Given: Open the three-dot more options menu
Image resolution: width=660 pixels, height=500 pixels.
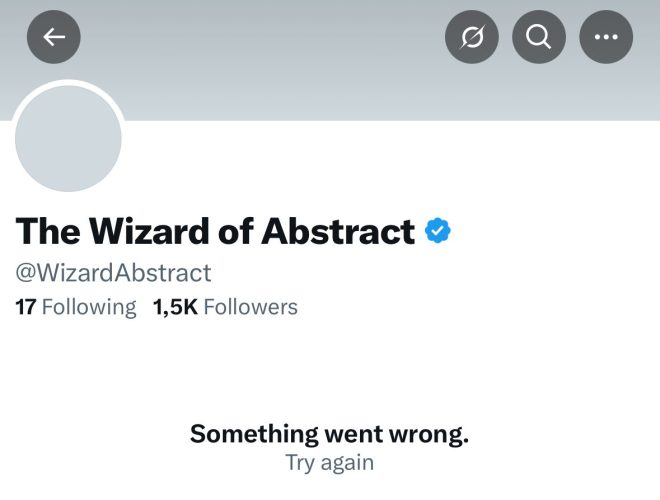Looking at the screenshot, I should pyautogui.click(x=606, y=37).
